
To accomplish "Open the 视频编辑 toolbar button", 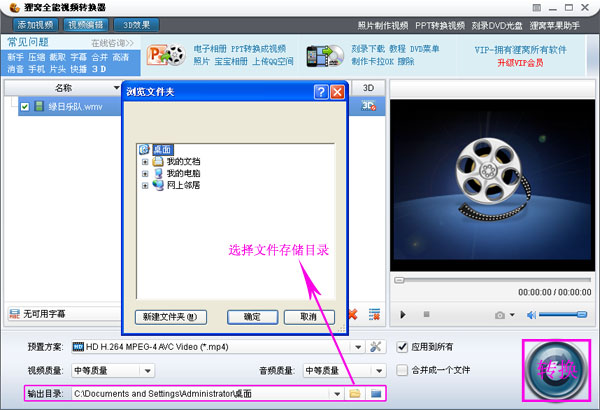I will (x=86, y=25).
